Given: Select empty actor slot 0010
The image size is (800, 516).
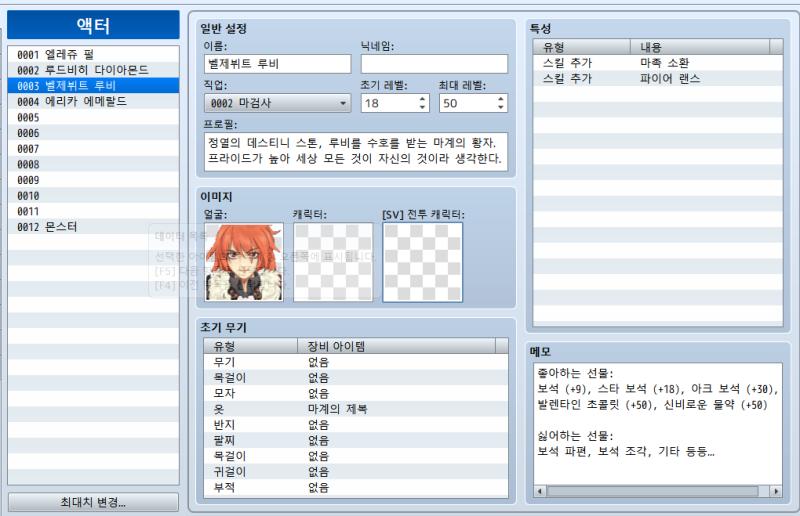Looking at the screenshot, I should [x=93, y=195].
